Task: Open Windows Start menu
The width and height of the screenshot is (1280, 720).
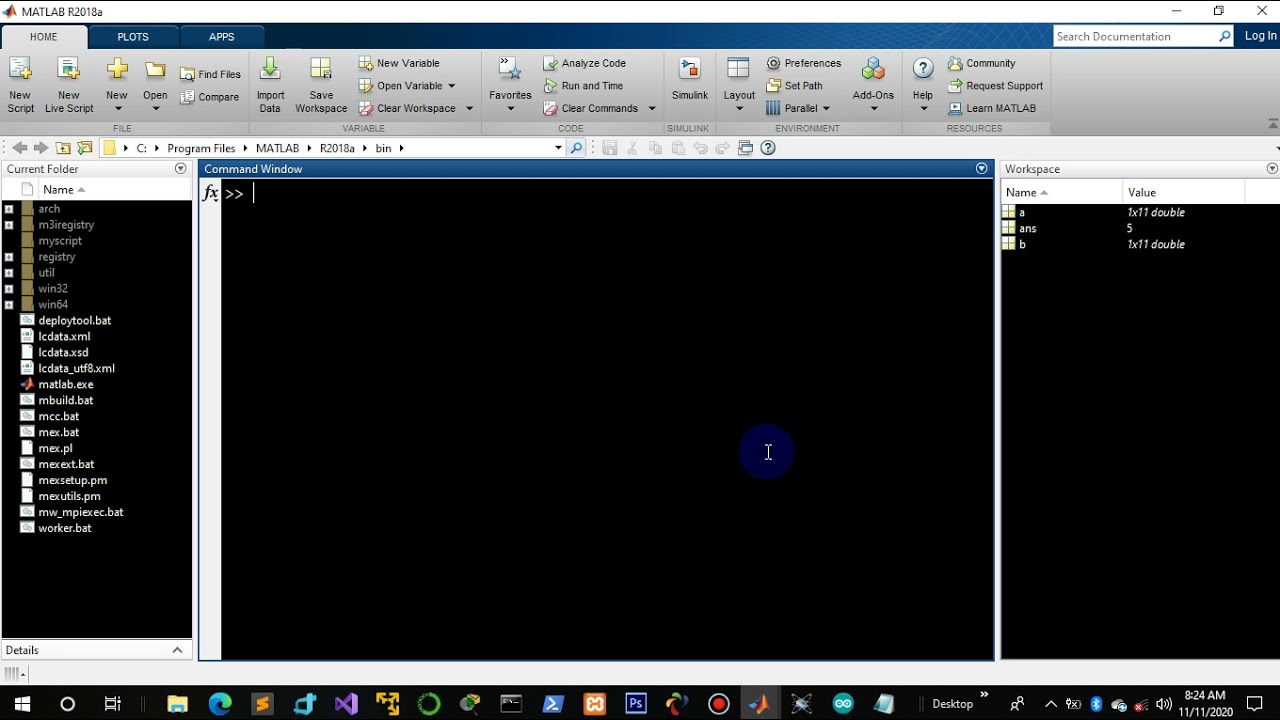Action: (21, 703)
